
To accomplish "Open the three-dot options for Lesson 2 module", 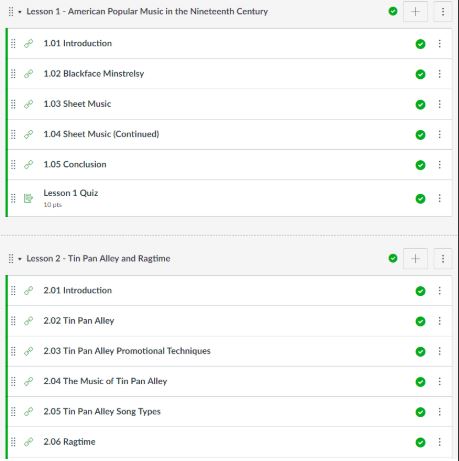I will [443, 259].
